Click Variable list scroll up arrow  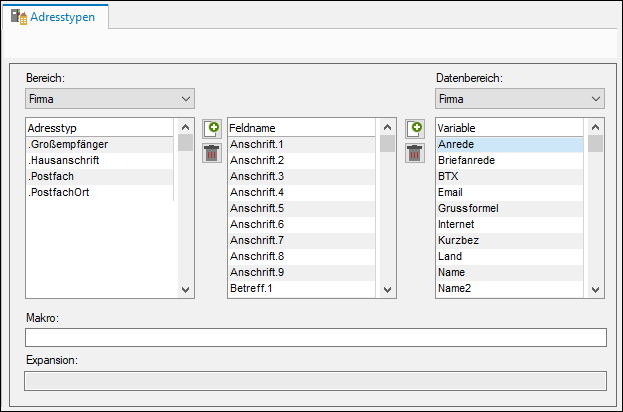595,127
